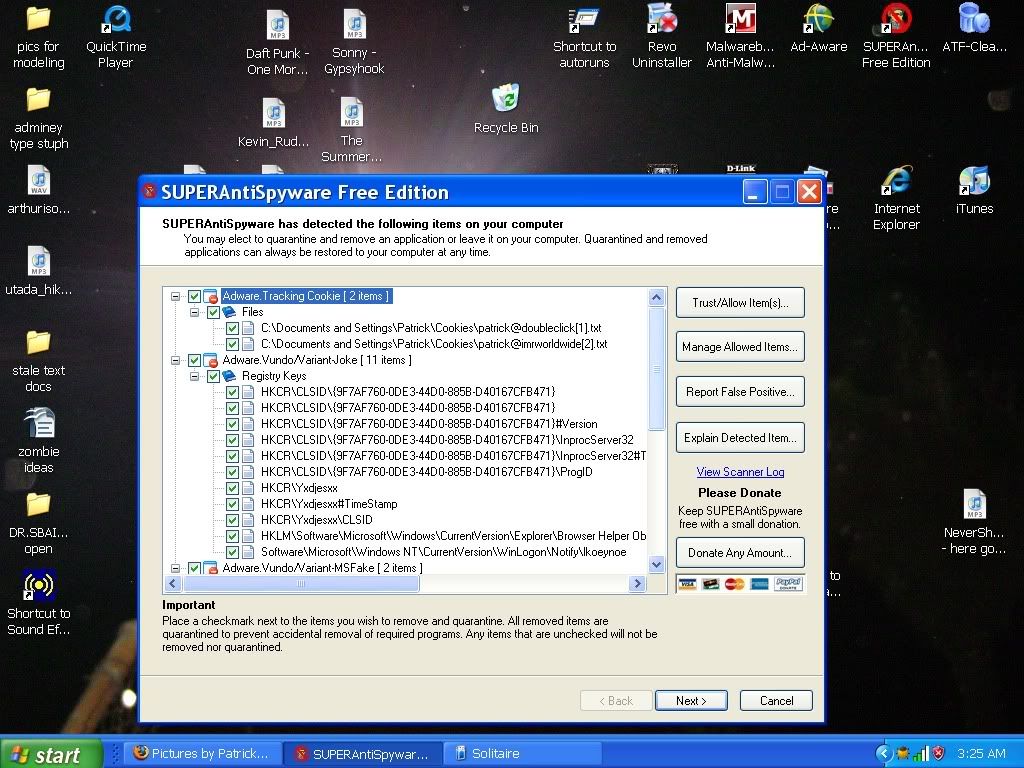Open the View Scanner Log link
The width and height of the screenshot is (1024, 768).
coord(740,472)
